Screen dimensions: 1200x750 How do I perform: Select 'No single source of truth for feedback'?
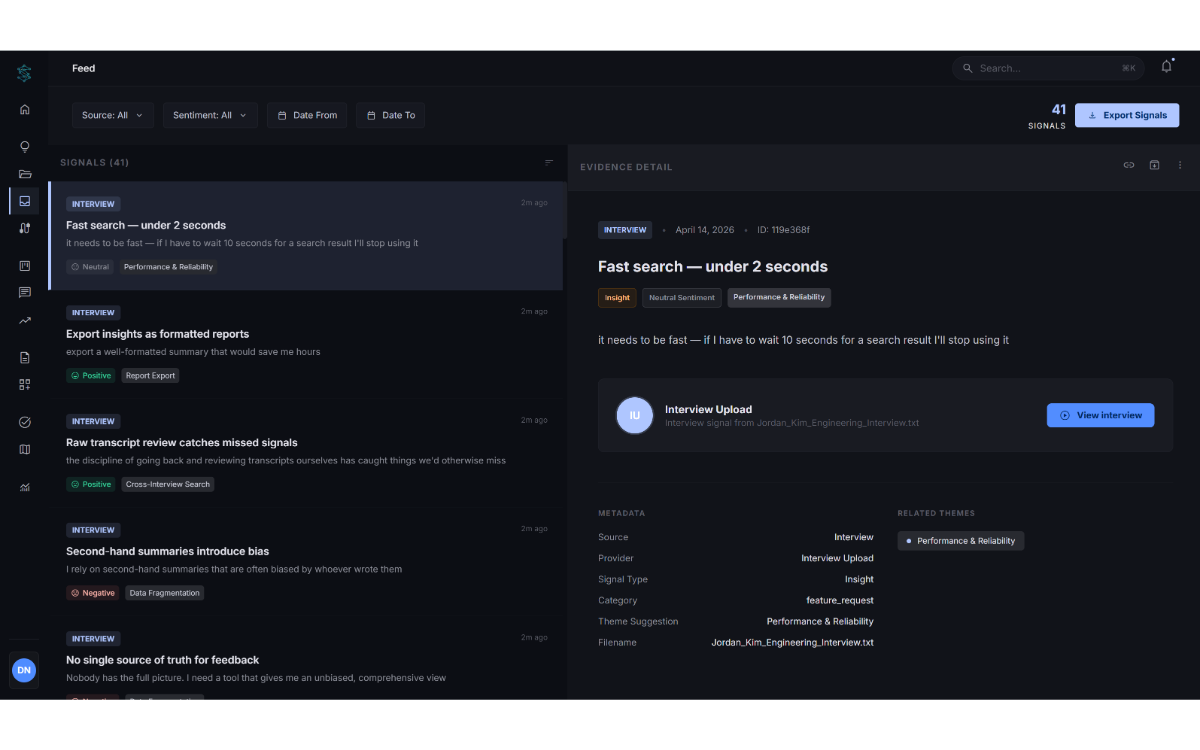(x=306, y=660)
